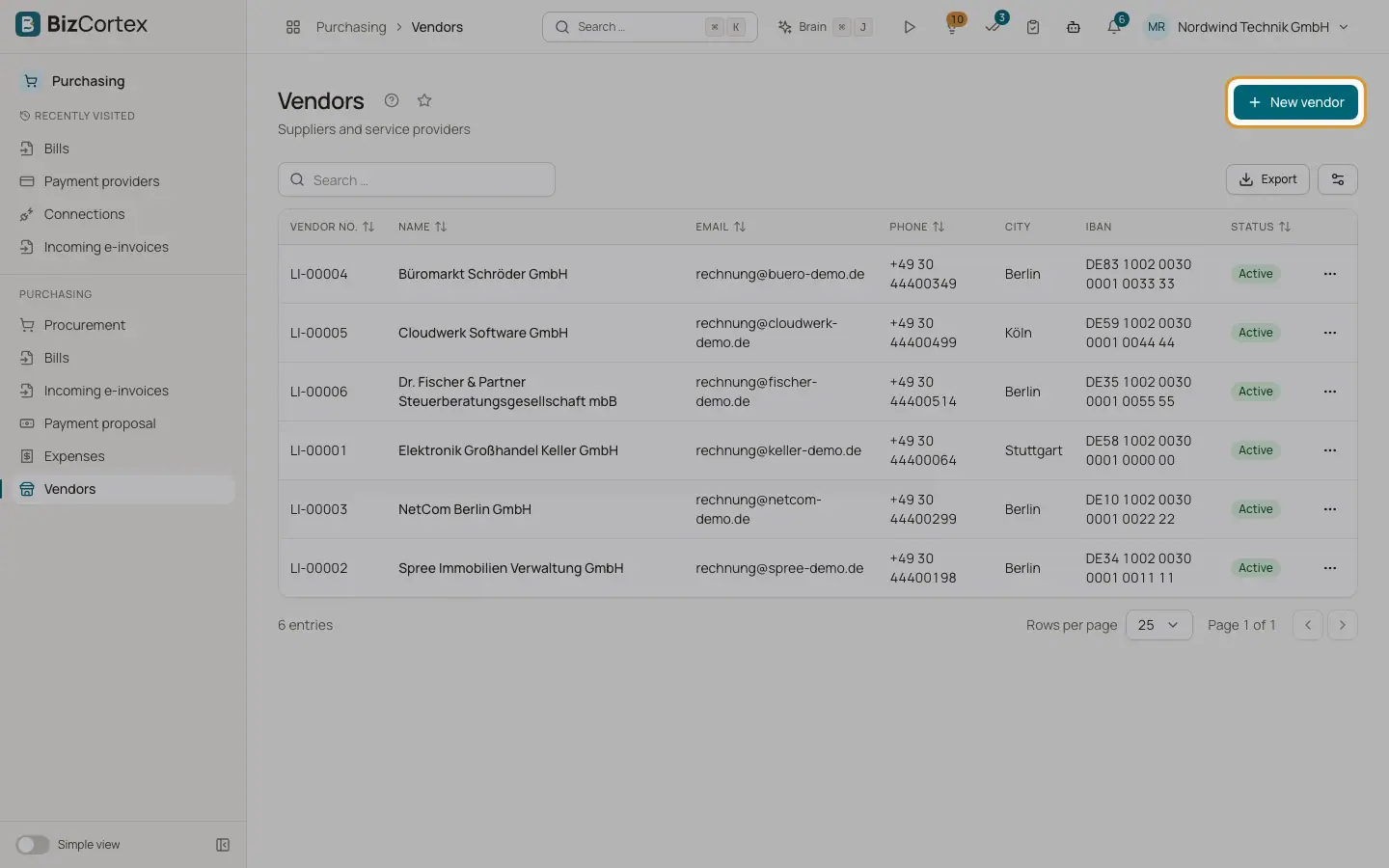This screenshot has height=868, width=1389.
Task: Focus the vendors table search field
Action: coord(417,179)
